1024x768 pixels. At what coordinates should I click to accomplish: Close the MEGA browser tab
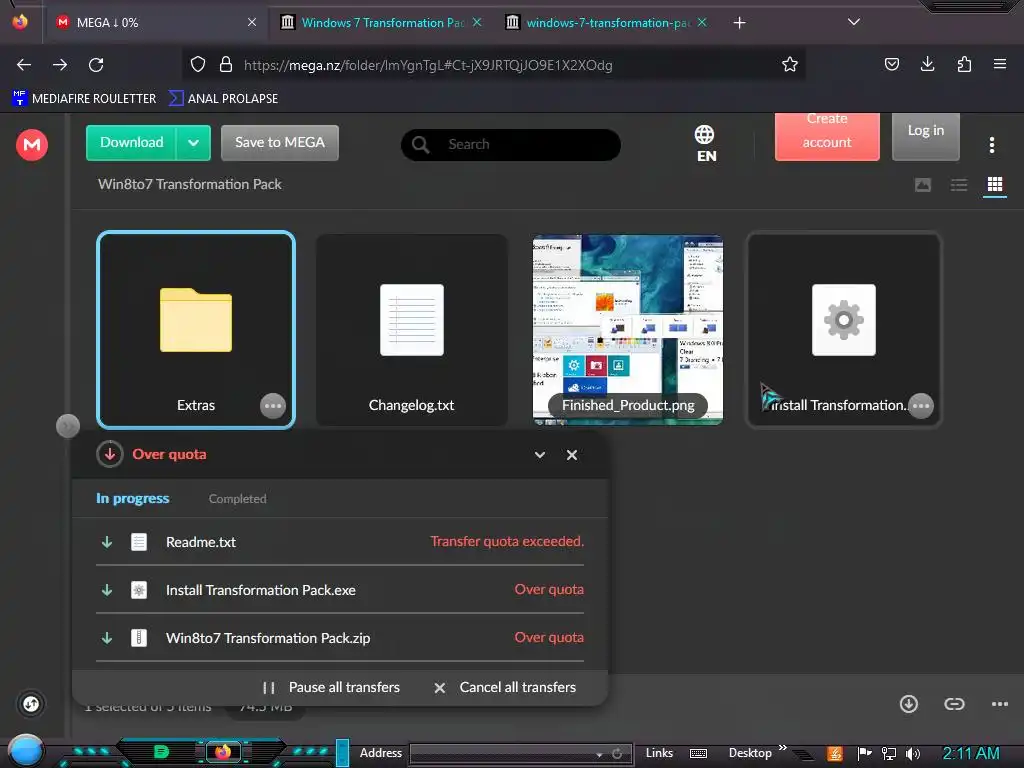252,22
